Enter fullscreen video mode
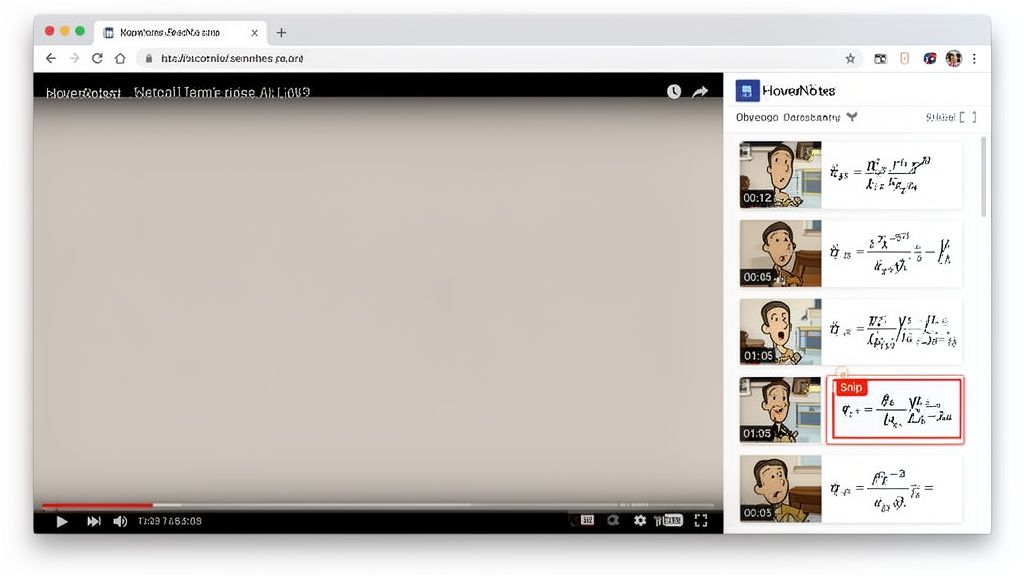The width and height of the screenshot is (1024, 576). click(x=700, y=521)
